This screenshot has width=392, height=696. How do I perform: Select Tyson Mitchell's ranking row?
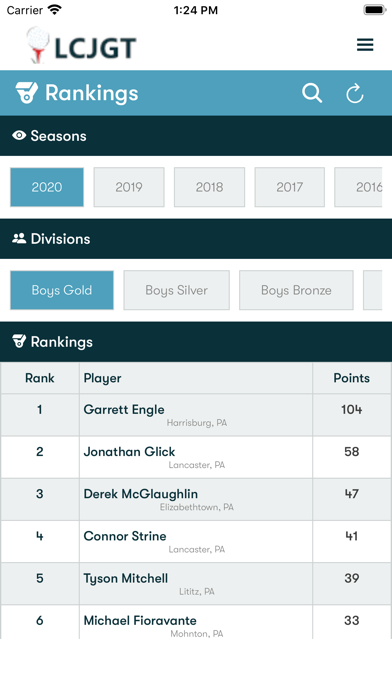196,584
